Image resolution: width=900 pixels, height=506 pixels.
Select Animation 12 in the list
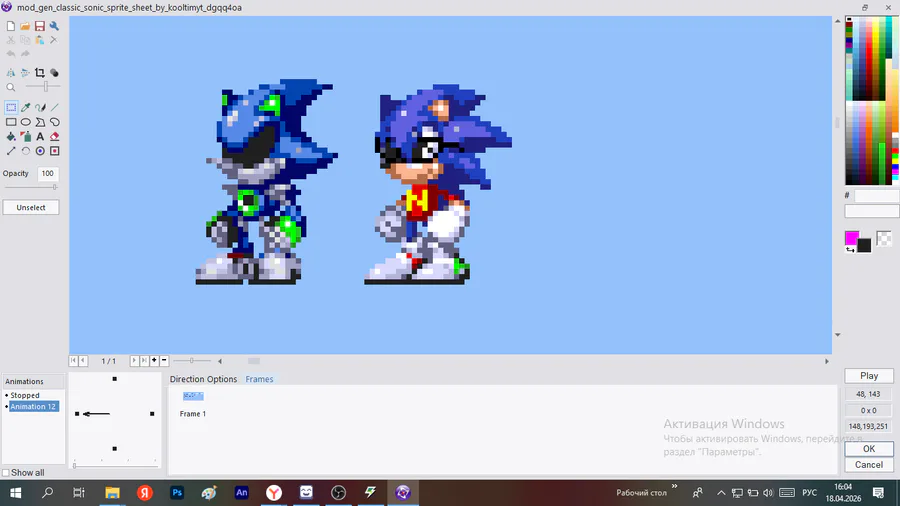pos(33,406)
